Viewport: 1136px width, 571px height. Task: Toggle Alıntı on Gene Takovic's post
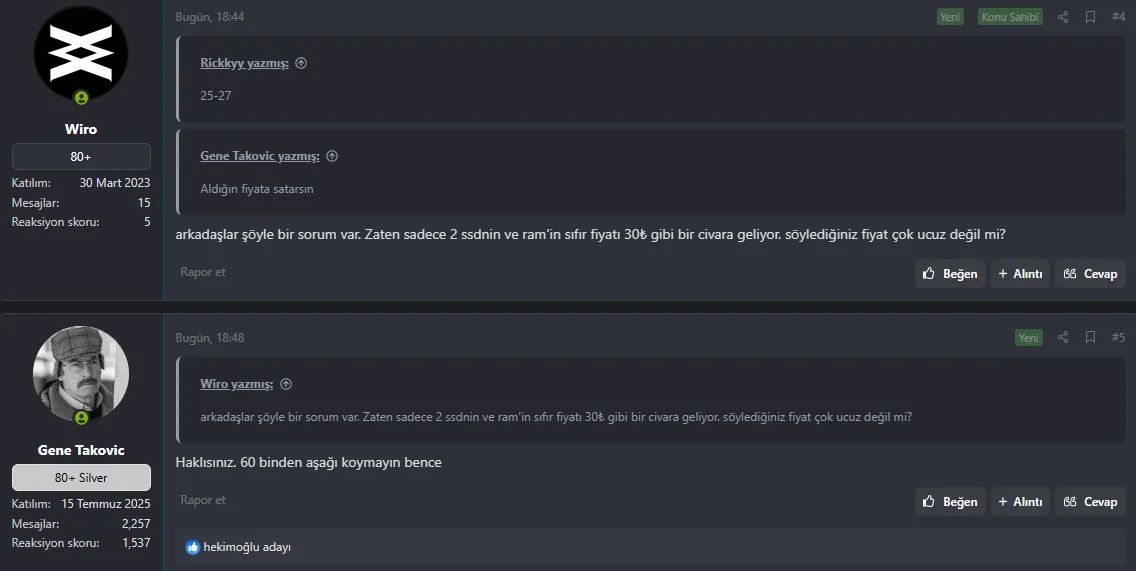pos(1020,501)
